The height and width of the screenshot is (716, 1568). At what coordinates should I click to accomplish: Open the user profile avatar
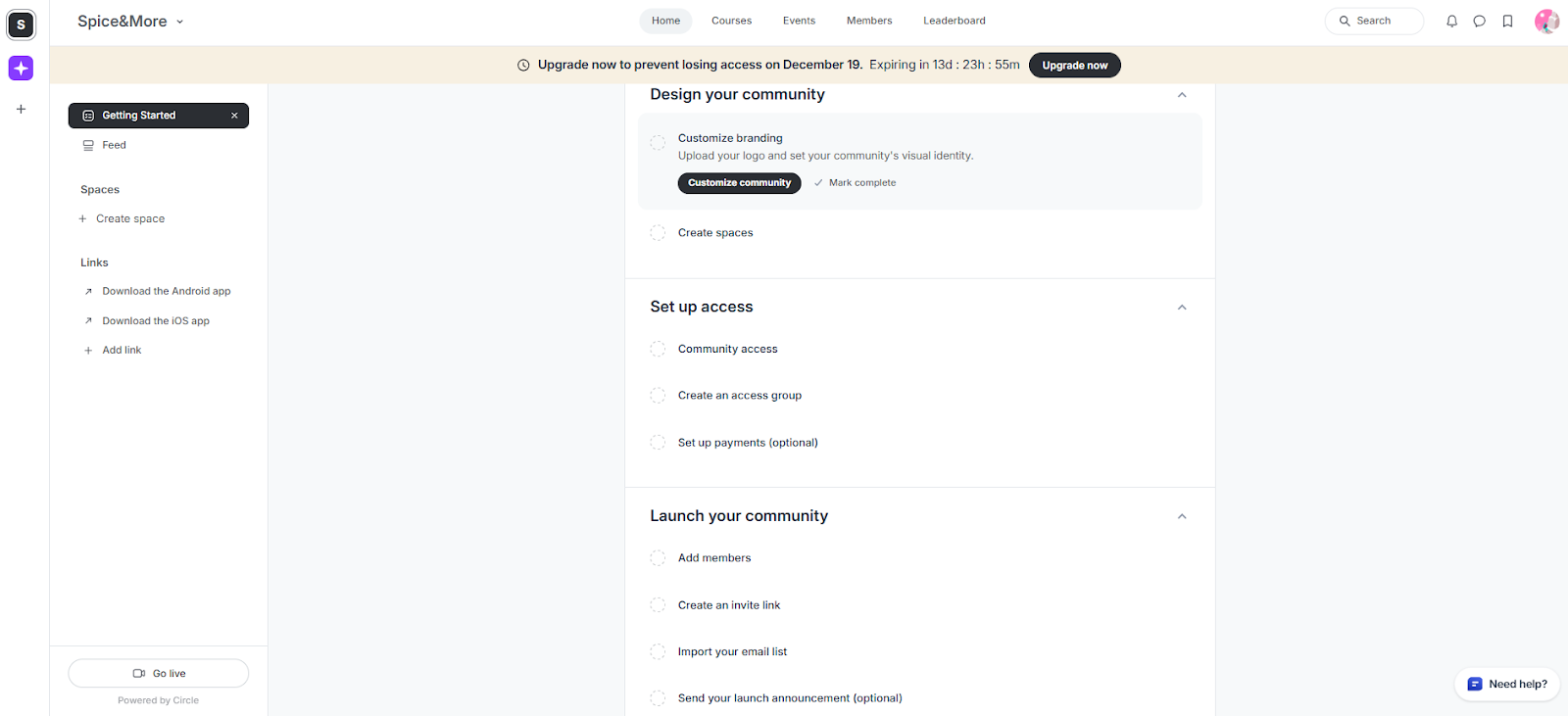pos(1546,21)
